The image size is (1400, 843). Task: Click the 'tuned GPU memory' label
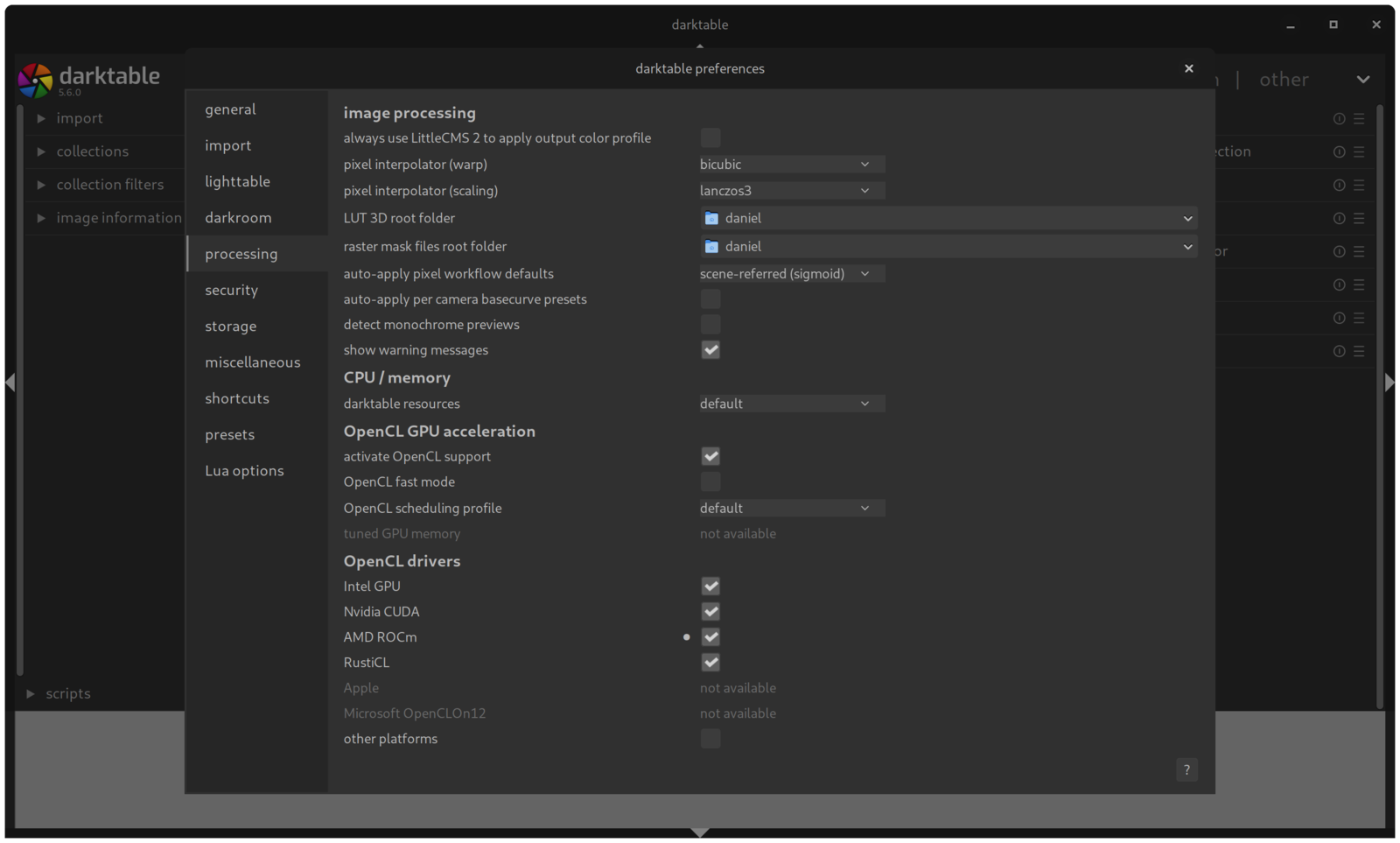402,533
